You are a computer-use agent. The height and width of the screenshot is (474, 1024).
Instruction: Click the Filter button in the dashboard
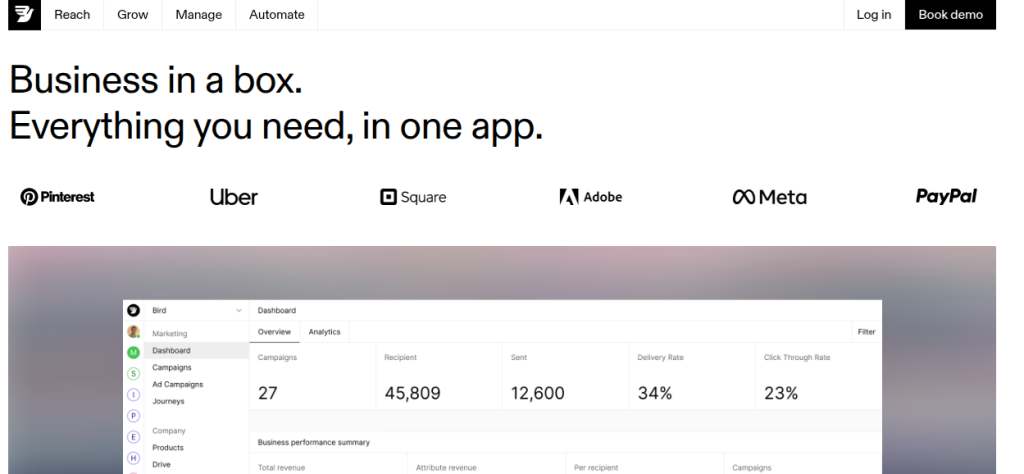pos(866,332)
